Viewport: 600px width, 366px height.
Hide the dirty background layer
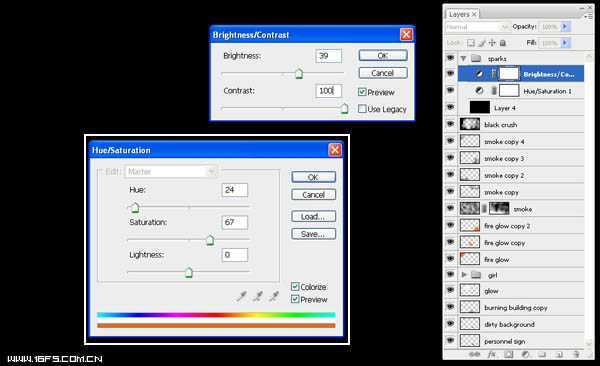[x=450, y=324]
